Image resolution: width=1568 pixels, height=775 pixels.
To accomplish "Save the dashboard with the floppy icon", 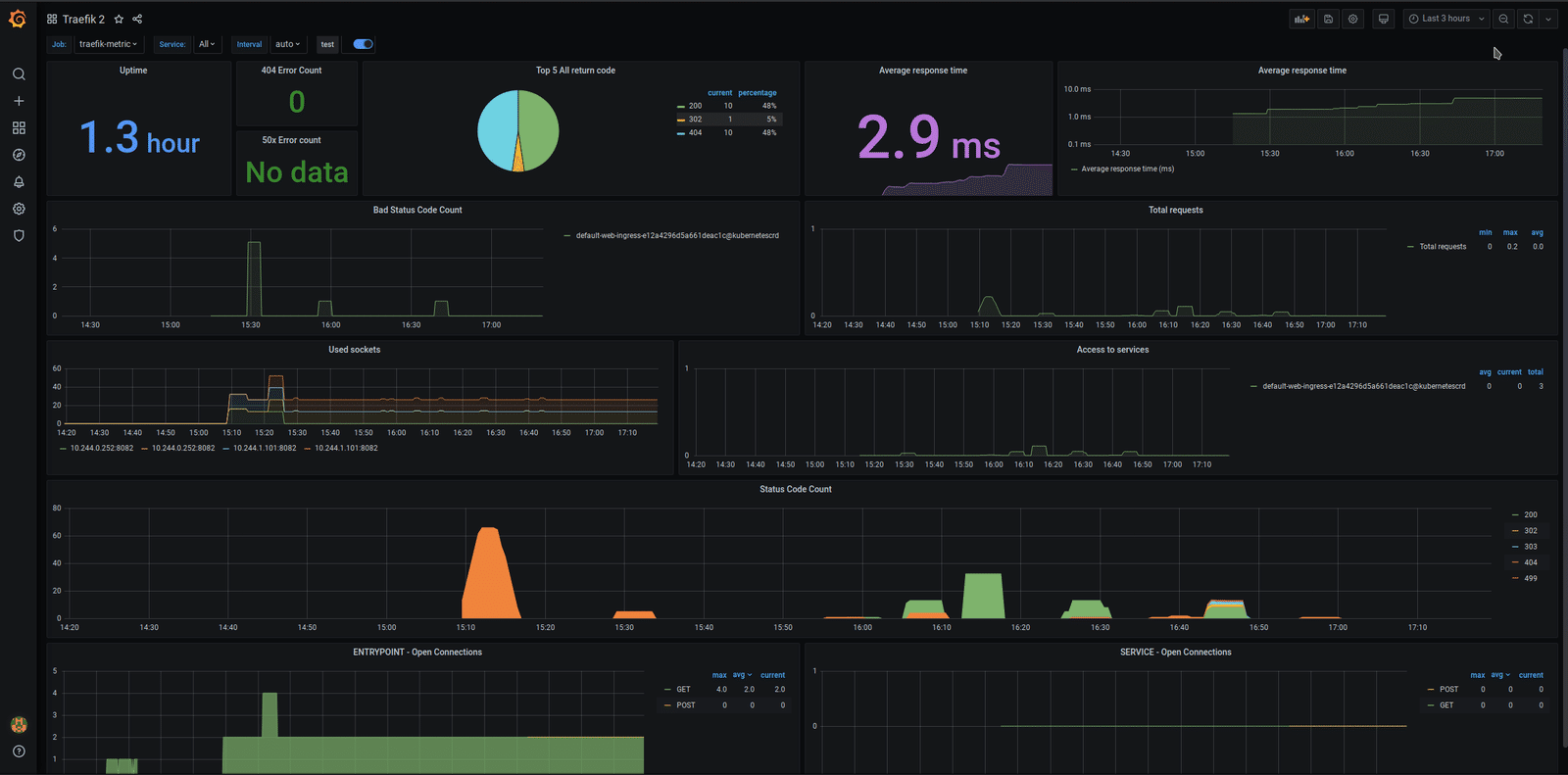I will (1328, 19).
